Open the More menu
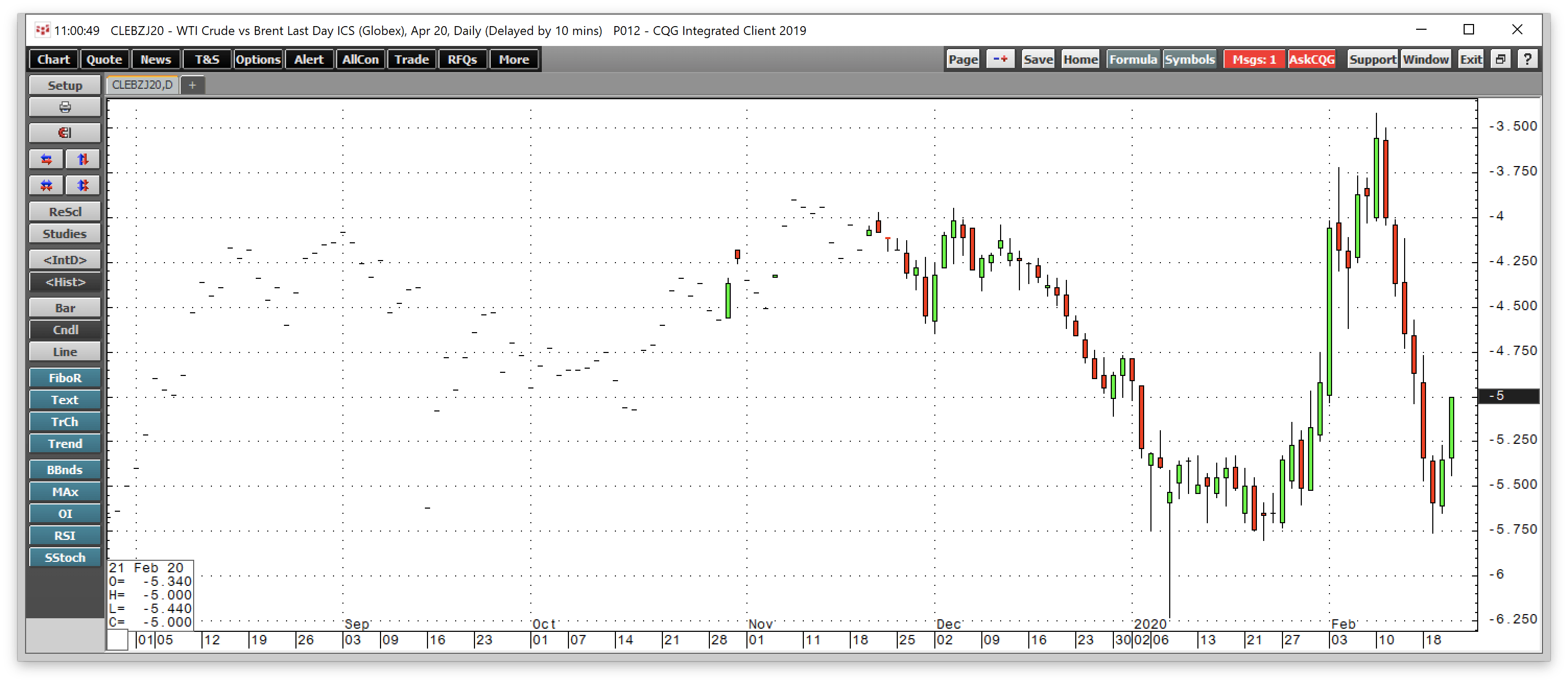 [x=514, y=60]
